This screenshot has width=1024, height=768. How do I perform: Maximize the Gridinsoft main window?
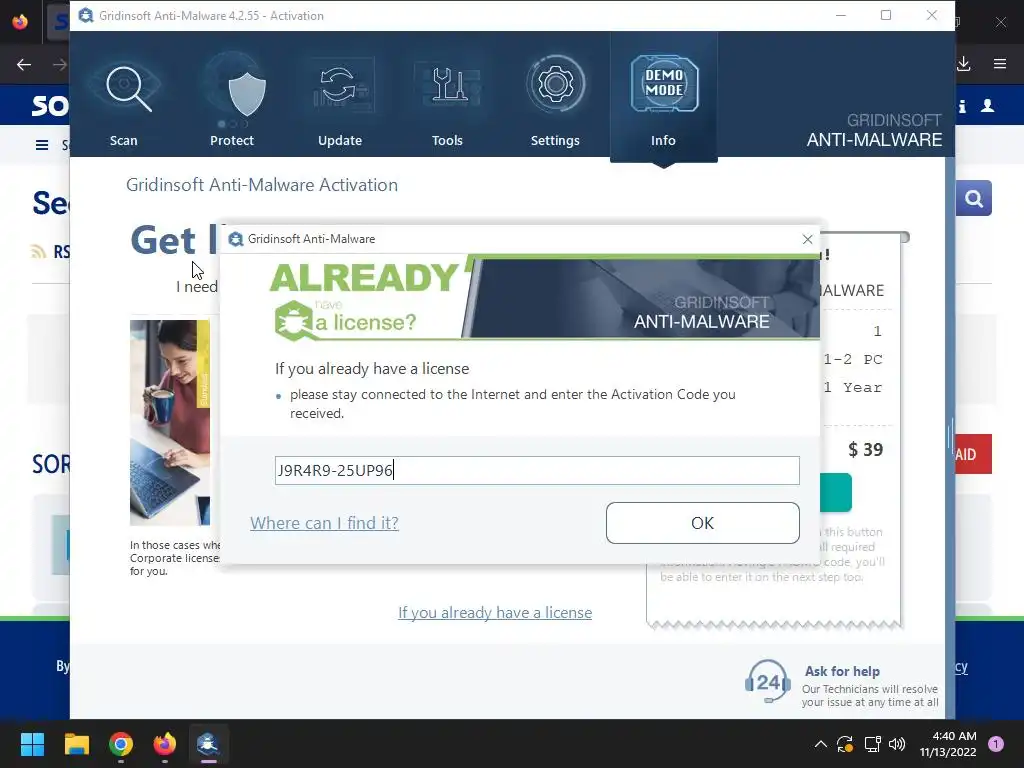(x=886, y=15)
